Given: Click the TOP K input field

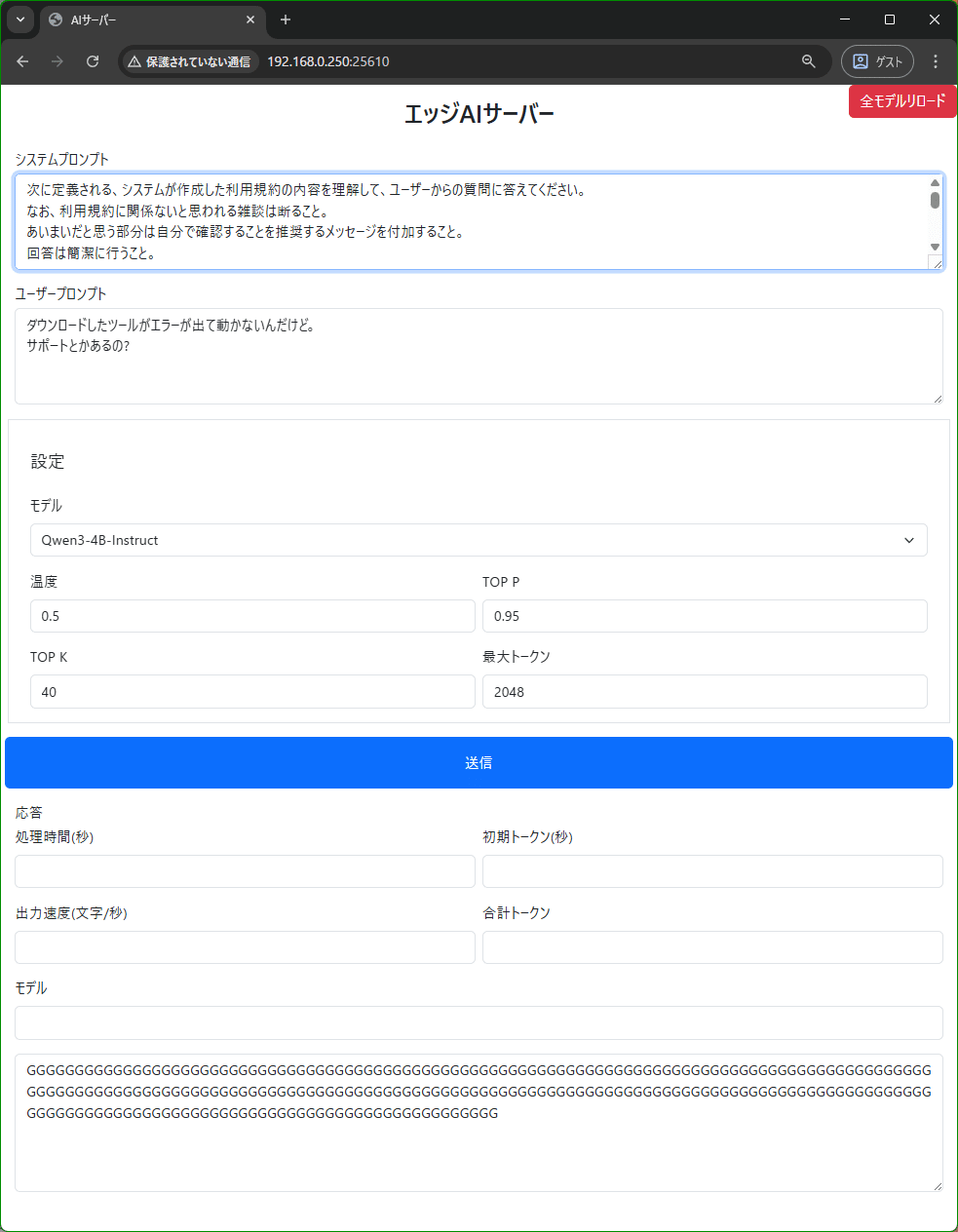Looking at the screenshot, I should point(251,691).
